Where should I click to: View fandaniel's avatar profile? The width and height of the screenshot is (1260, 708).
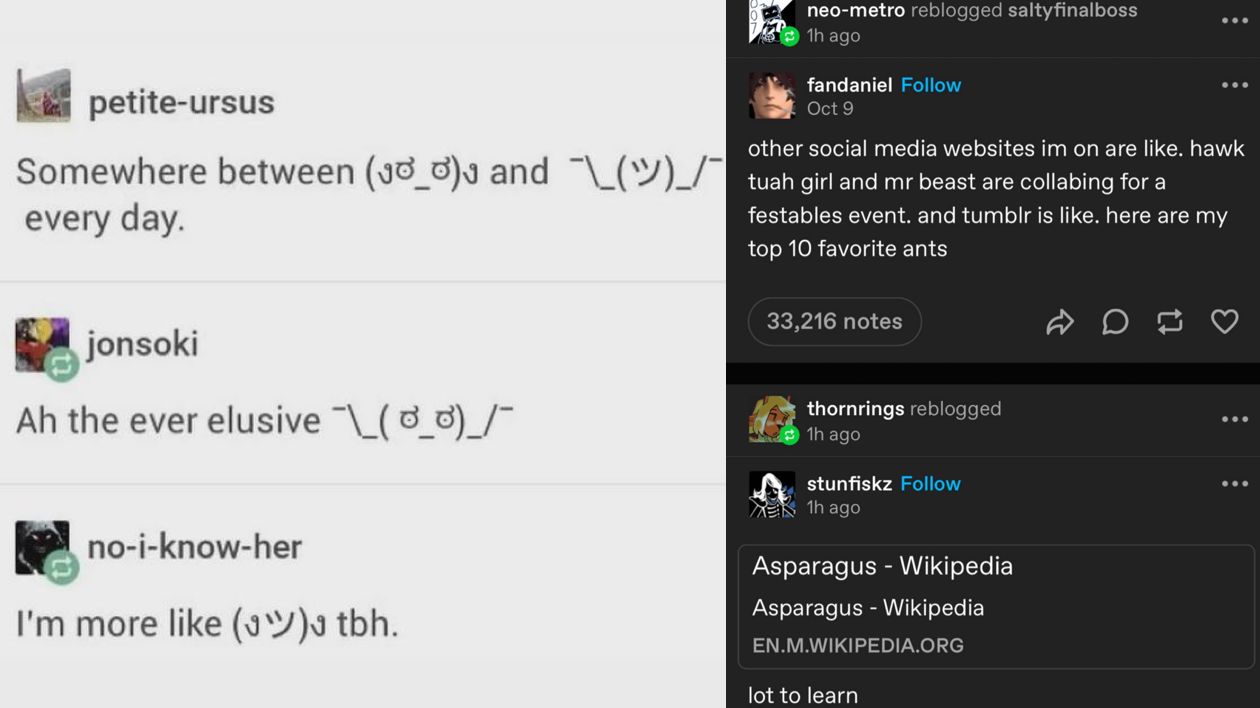coord(772,96)
